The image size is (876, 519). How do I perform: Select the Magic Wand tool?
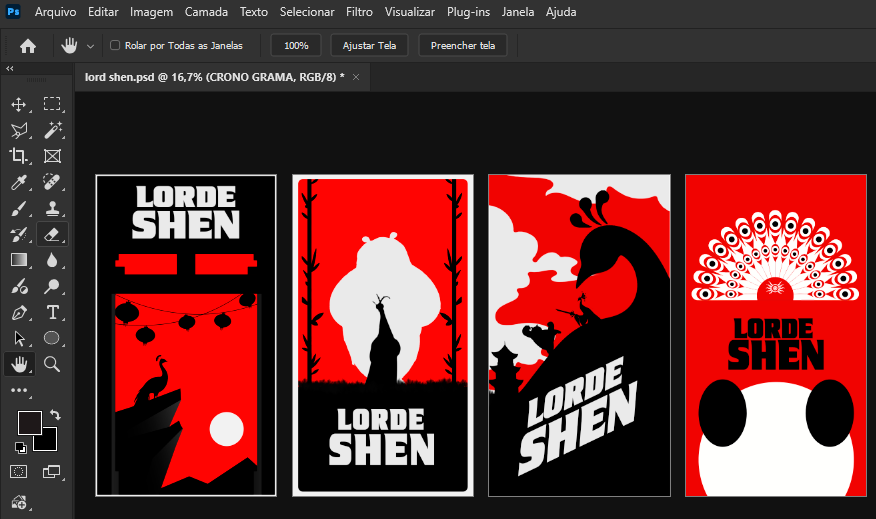[x=52, y=130]
